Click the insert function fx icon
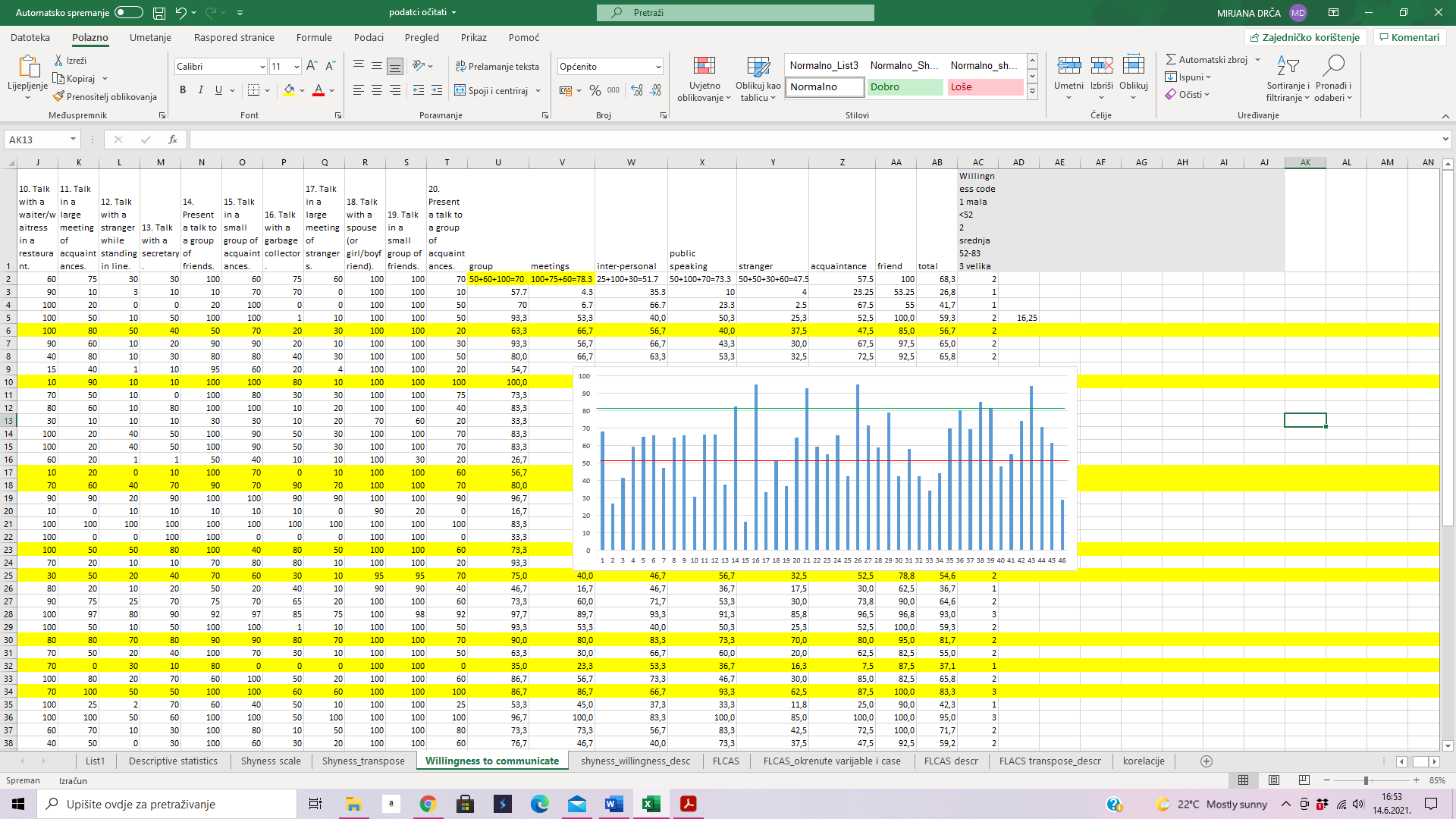Screen dimensions: 1456x819 coord(173,140)
